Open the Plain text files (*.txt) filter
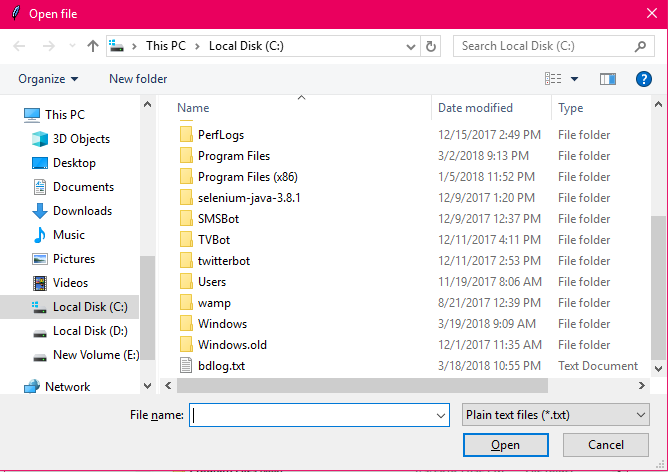668x472 pixels. pyautogui.click(x=556, y=415)
